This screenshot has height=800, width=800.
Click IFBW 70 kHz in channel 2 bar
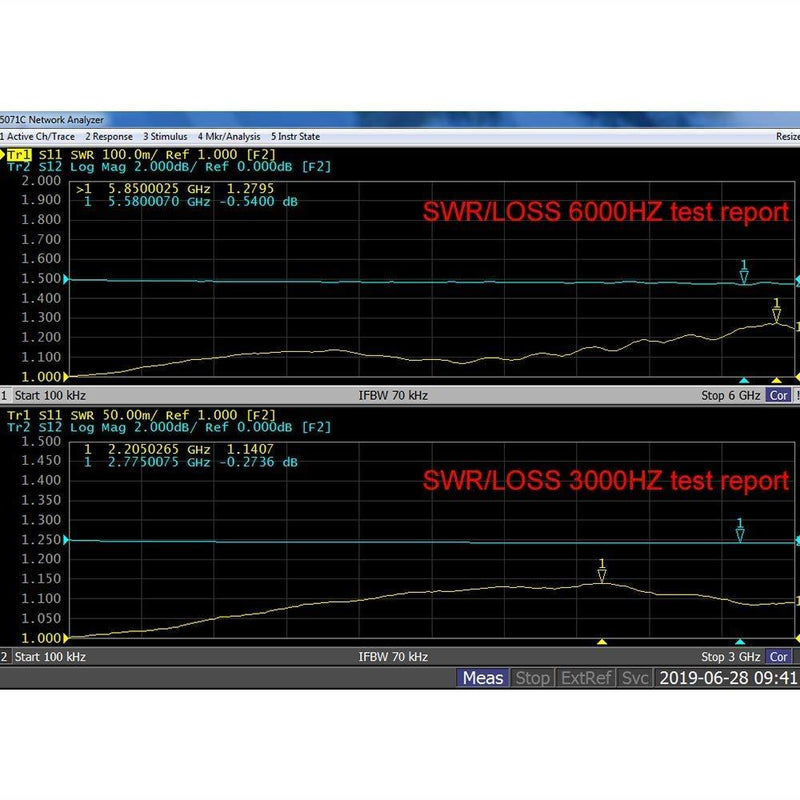393,657
